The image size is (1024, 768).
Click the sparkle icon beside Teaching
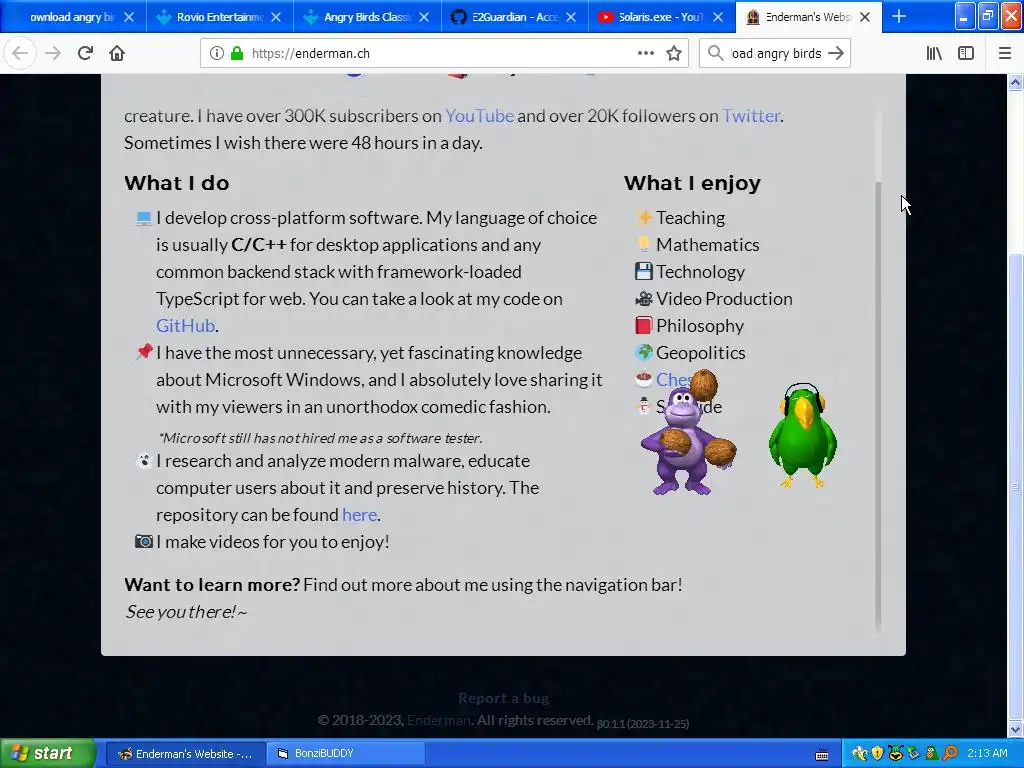[x=643, y=217]
